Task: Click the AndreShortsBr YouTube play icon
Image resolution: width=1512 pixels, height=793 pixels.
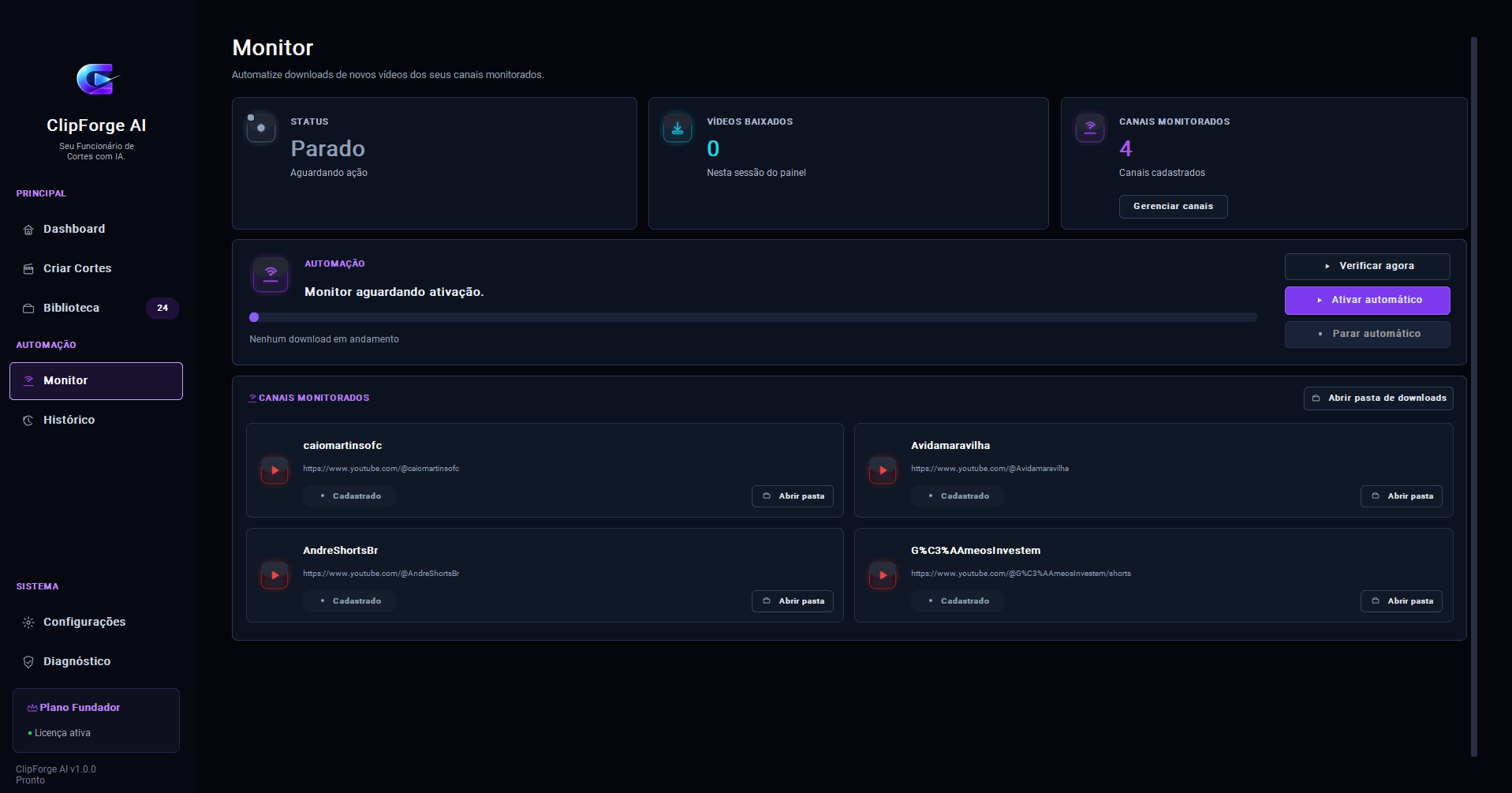Action: click(274, 575)
